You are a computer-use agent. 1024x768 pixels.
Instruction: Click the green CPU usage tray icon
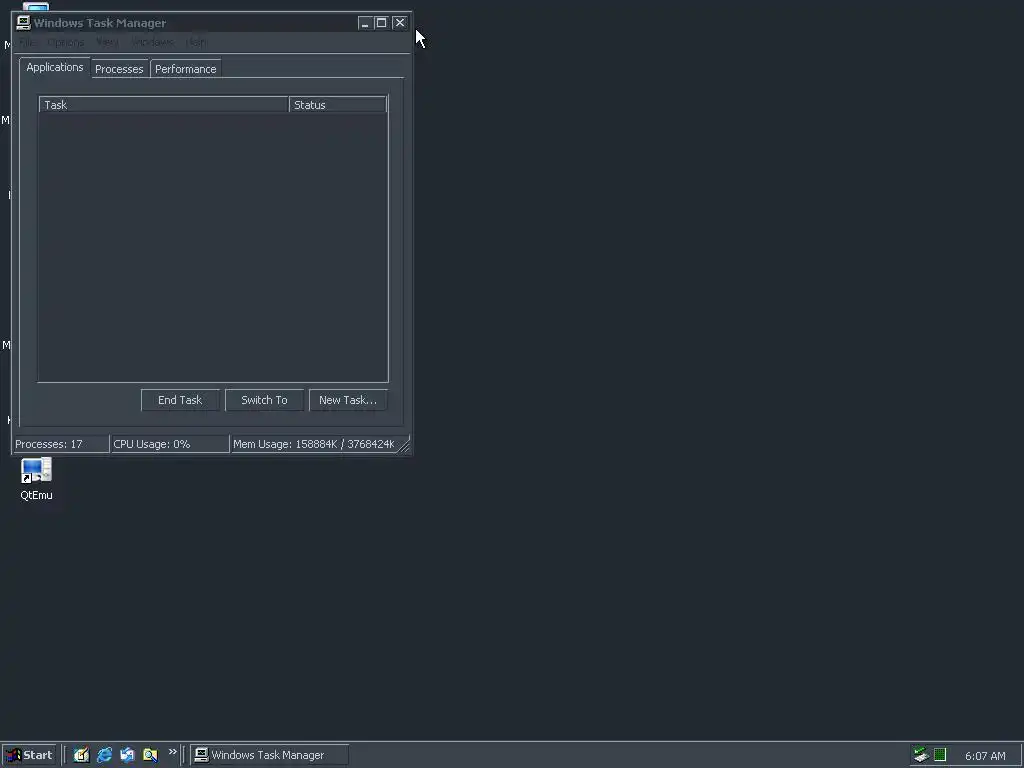(x=940, y=755)
